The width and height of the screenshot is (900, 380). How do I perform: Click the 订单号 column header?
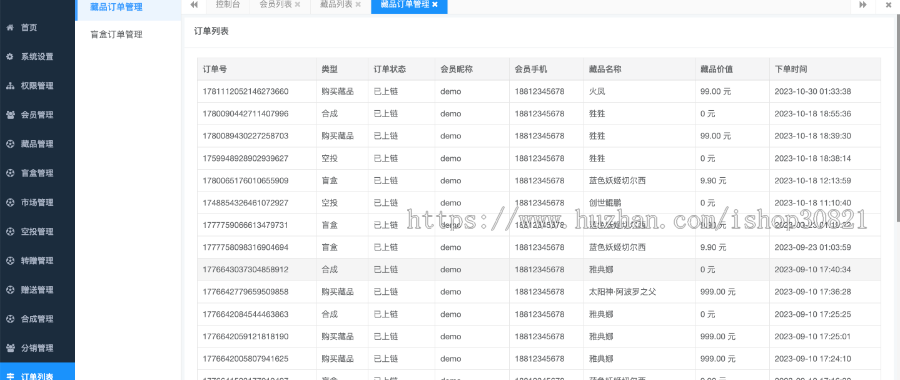[x=257, y=69]
